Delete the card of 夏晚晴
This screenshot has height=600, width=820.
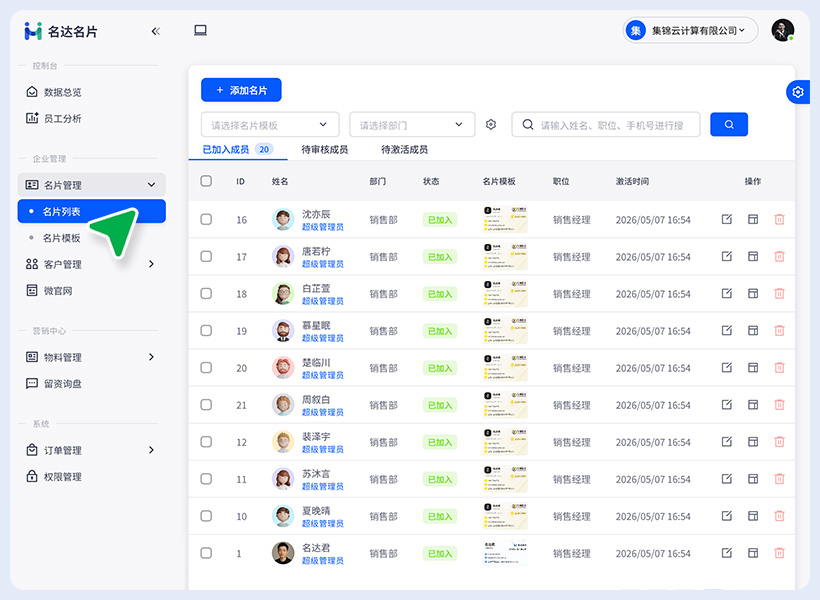click(779, 516)
